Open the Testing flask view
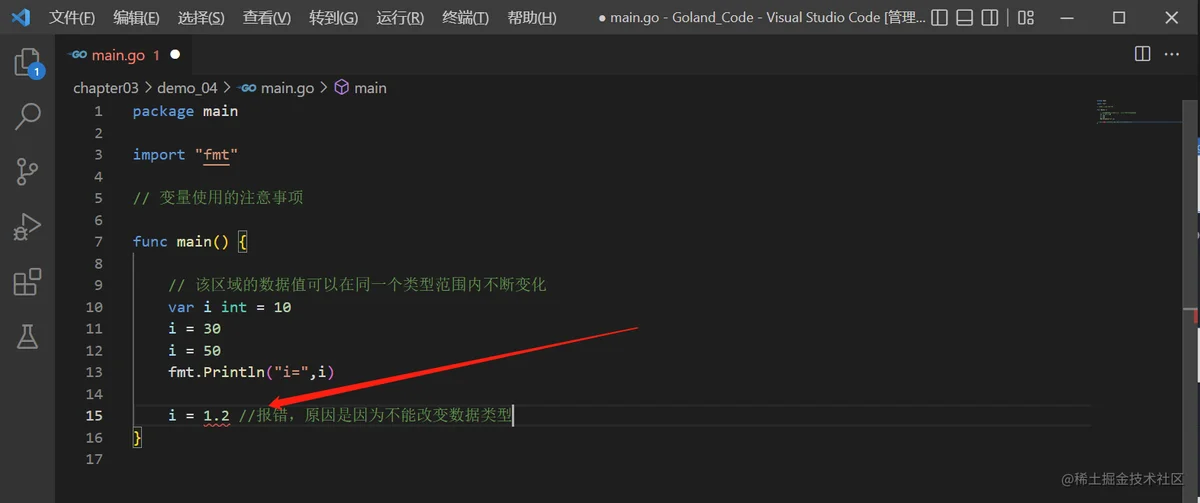The image size is (1200, 503). (x=27, y=336)
